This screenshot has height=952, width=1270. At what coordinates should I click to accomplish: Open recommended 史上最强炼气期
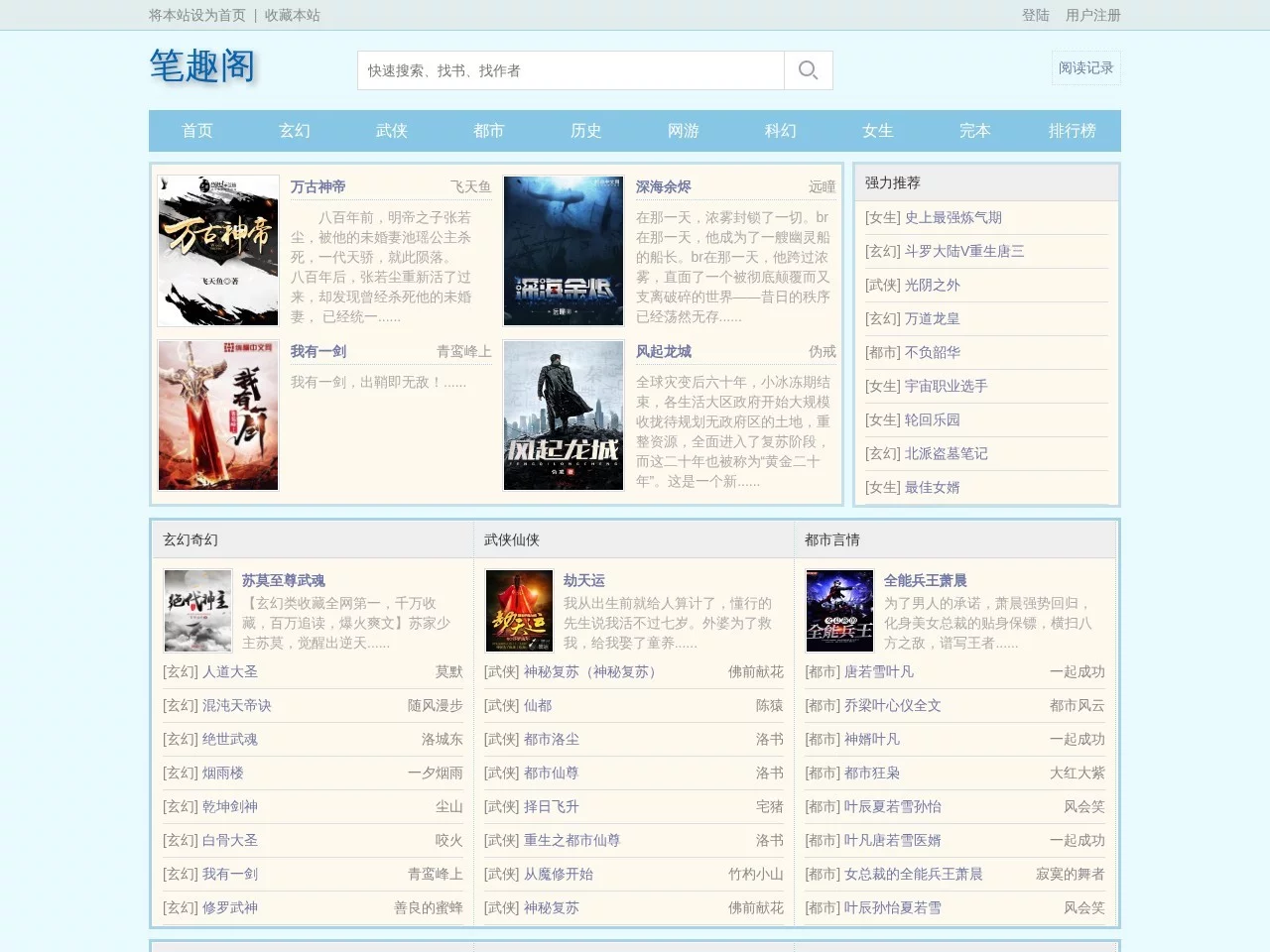(953, 217)
